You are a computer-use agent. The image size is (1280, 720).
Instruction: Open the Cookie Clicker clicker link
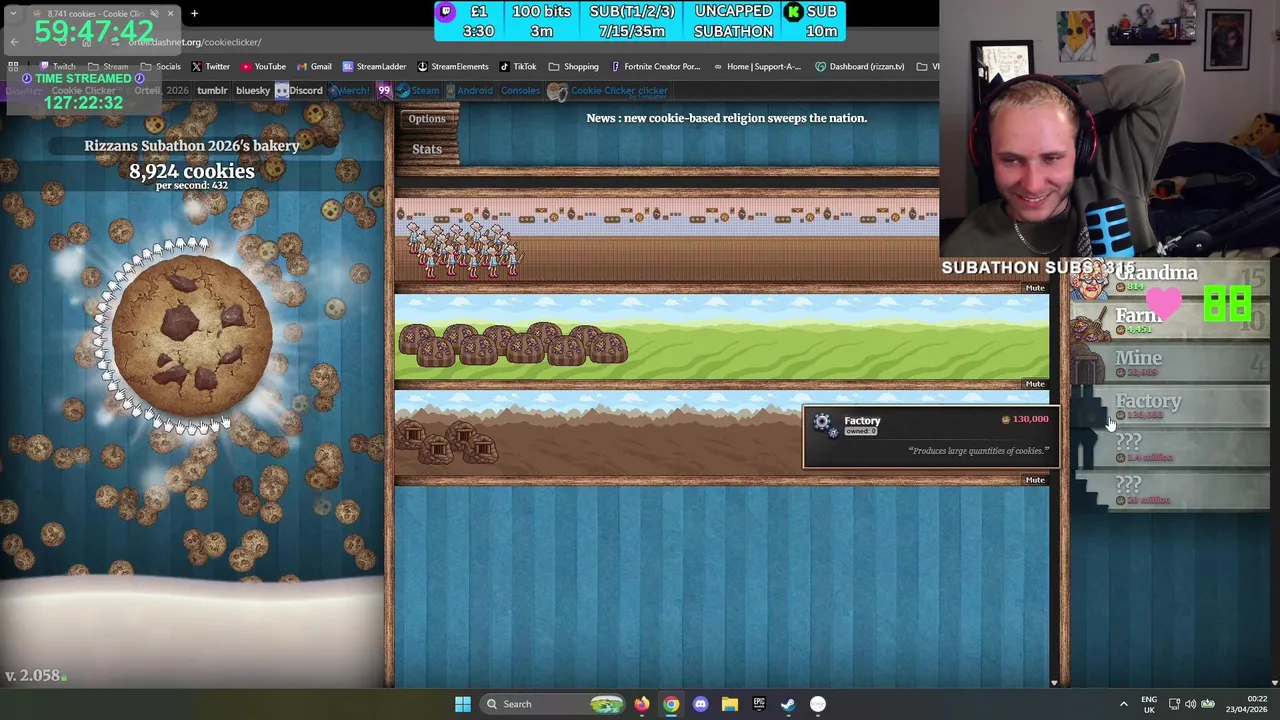click(608, 91)
